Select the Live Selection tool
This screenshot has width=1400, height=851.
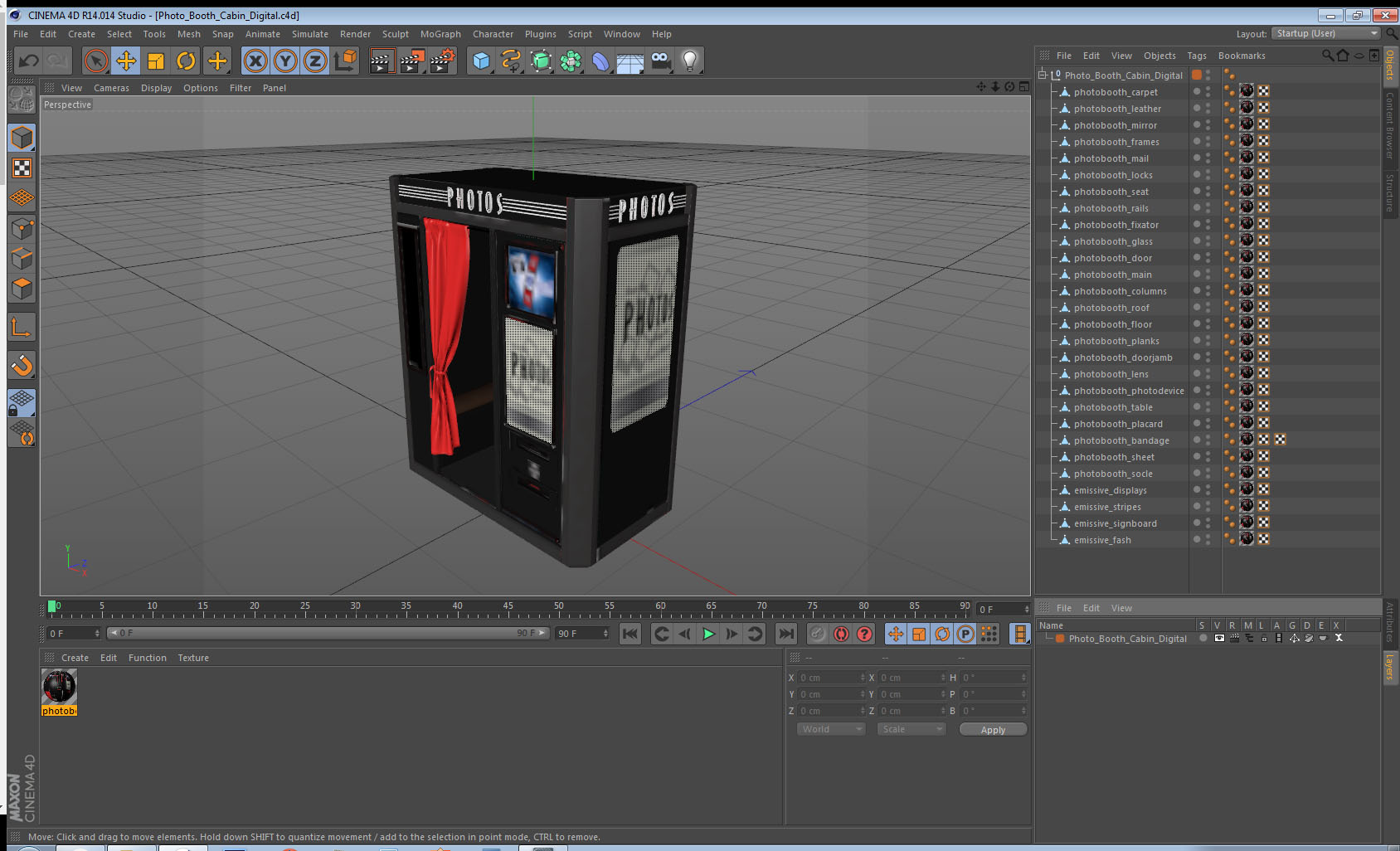96,61
